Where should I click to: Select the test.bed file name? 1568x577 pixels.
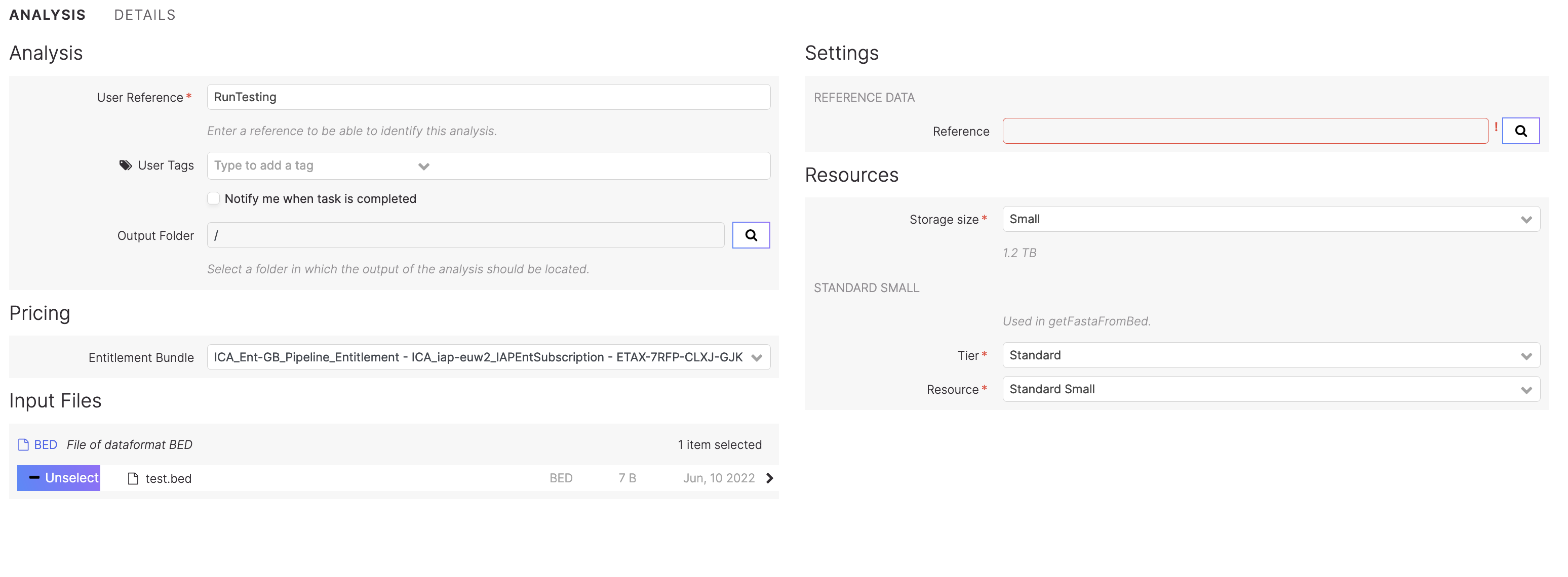[169, 478]
